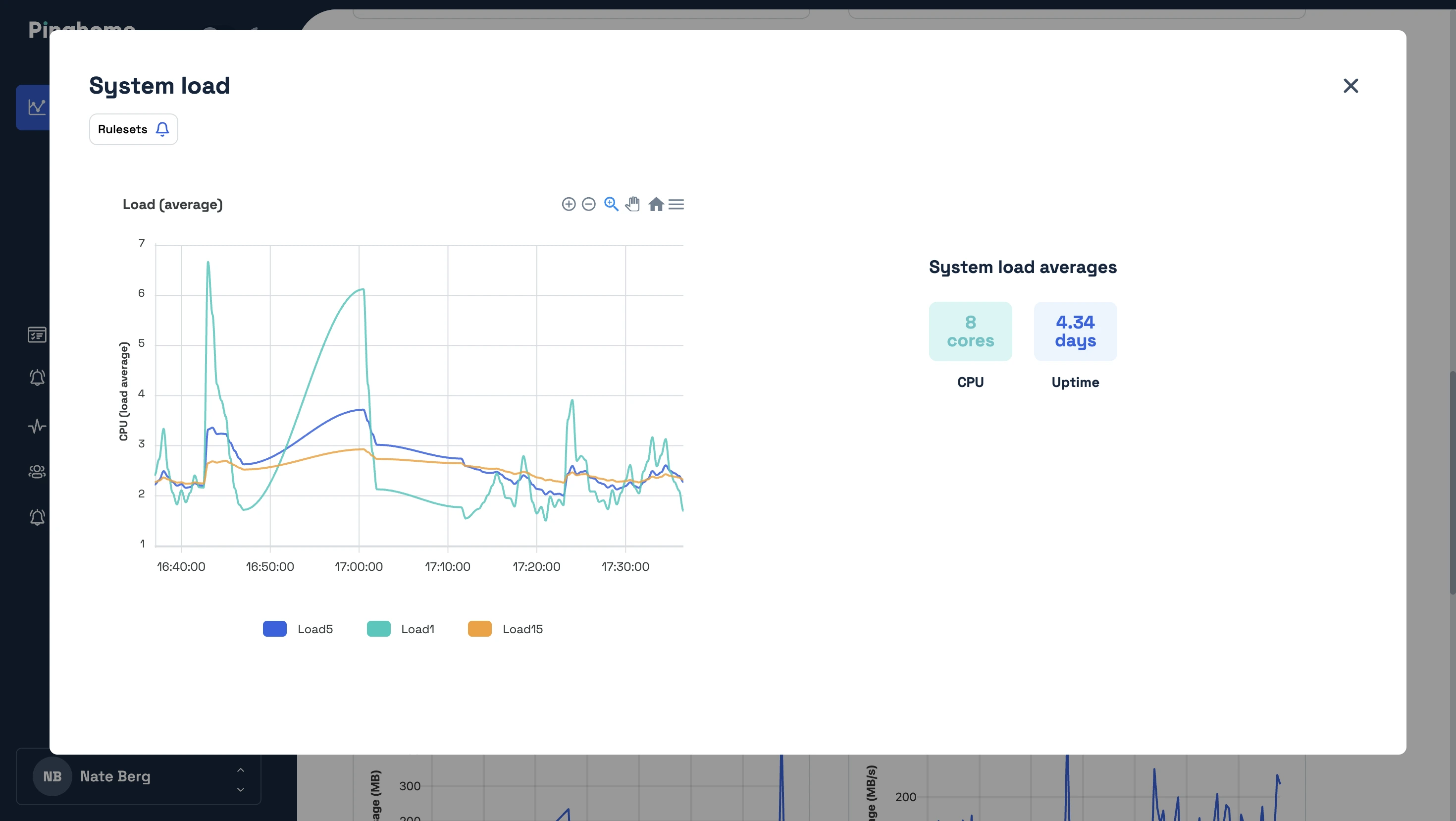
Task: Toggle the Load5 series in the legend
Action: [x=299, y=629]
